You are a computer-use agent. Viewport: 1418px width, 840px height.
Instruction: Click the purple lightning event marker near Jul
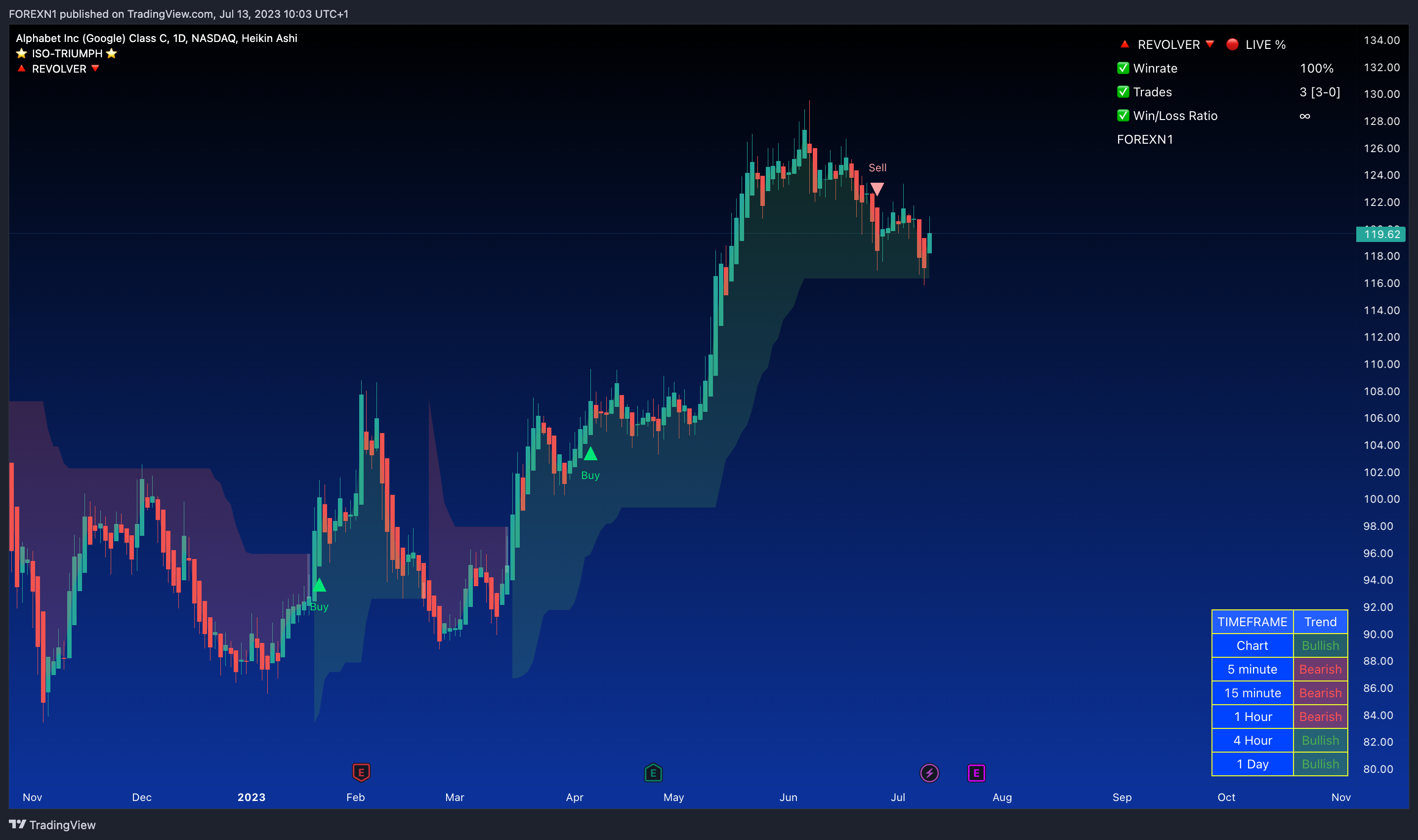(x=929, y=773)
